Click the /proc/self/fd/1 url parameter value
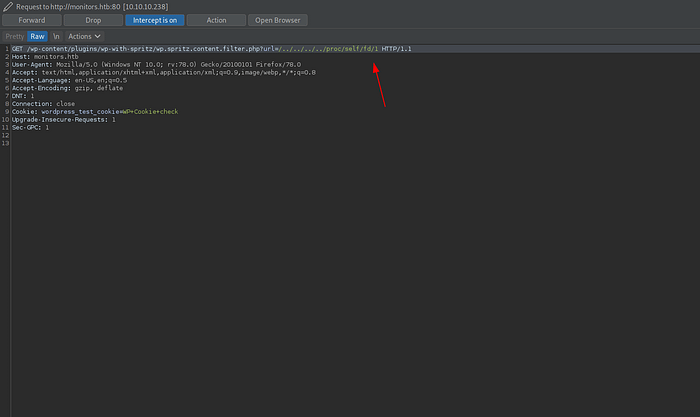700x417 pixels. click(x=329, y=49)
